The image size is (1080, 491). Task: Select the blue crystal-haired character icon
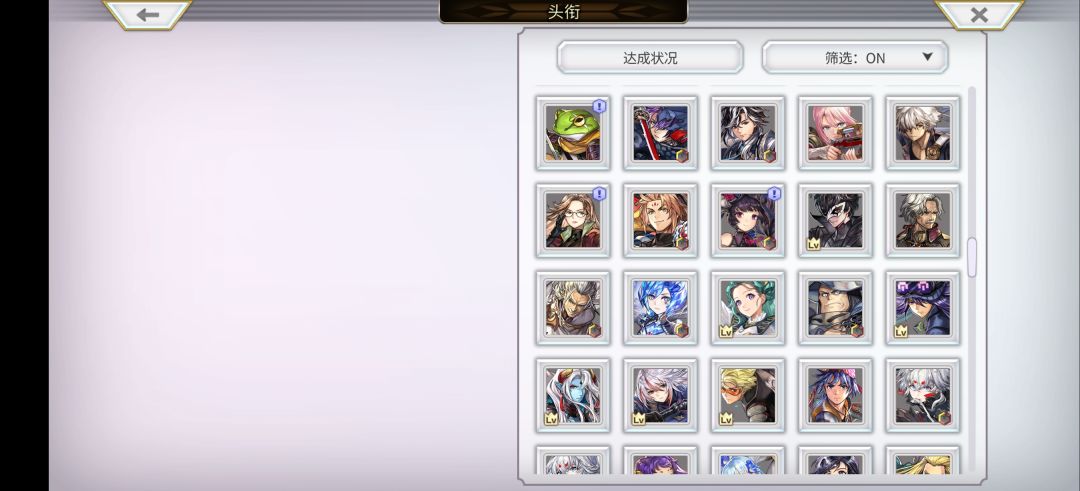pyautogui.click(x=661, y=308)
